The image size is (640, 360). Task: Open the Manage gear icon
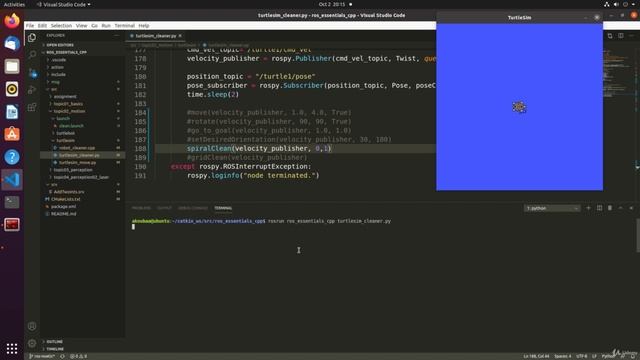[32, 343]
